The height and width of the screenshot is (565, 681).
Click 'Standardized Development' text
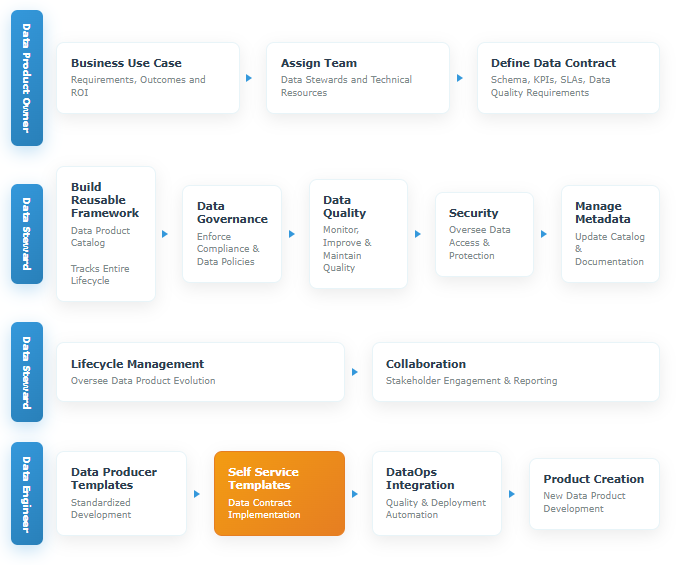(x=101, y=509)
